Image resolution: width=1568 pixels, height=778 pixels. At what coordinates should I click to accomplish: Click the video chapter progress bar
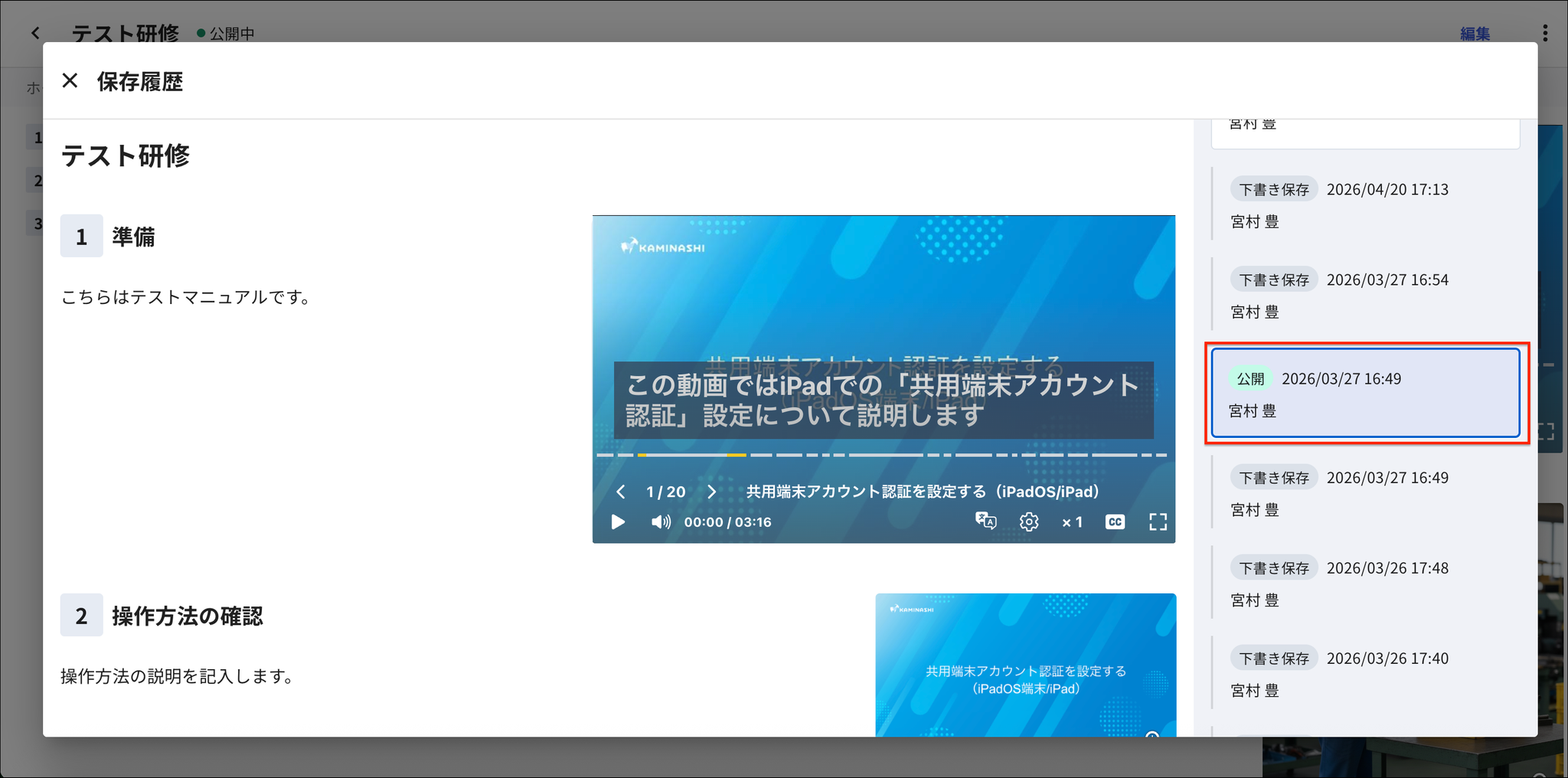coord(882,455)
